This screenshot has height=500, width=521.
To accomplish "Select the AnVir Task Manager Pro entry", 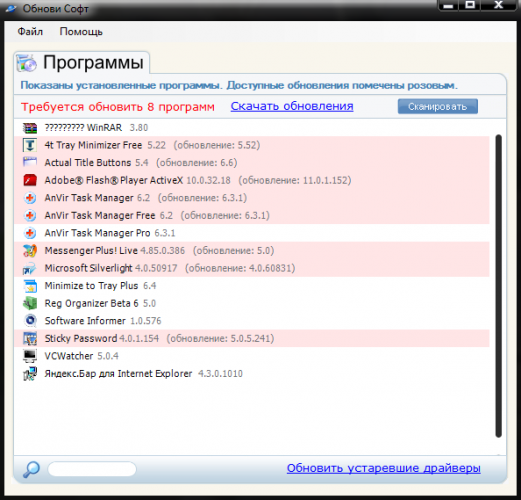I will pos(252,233).
